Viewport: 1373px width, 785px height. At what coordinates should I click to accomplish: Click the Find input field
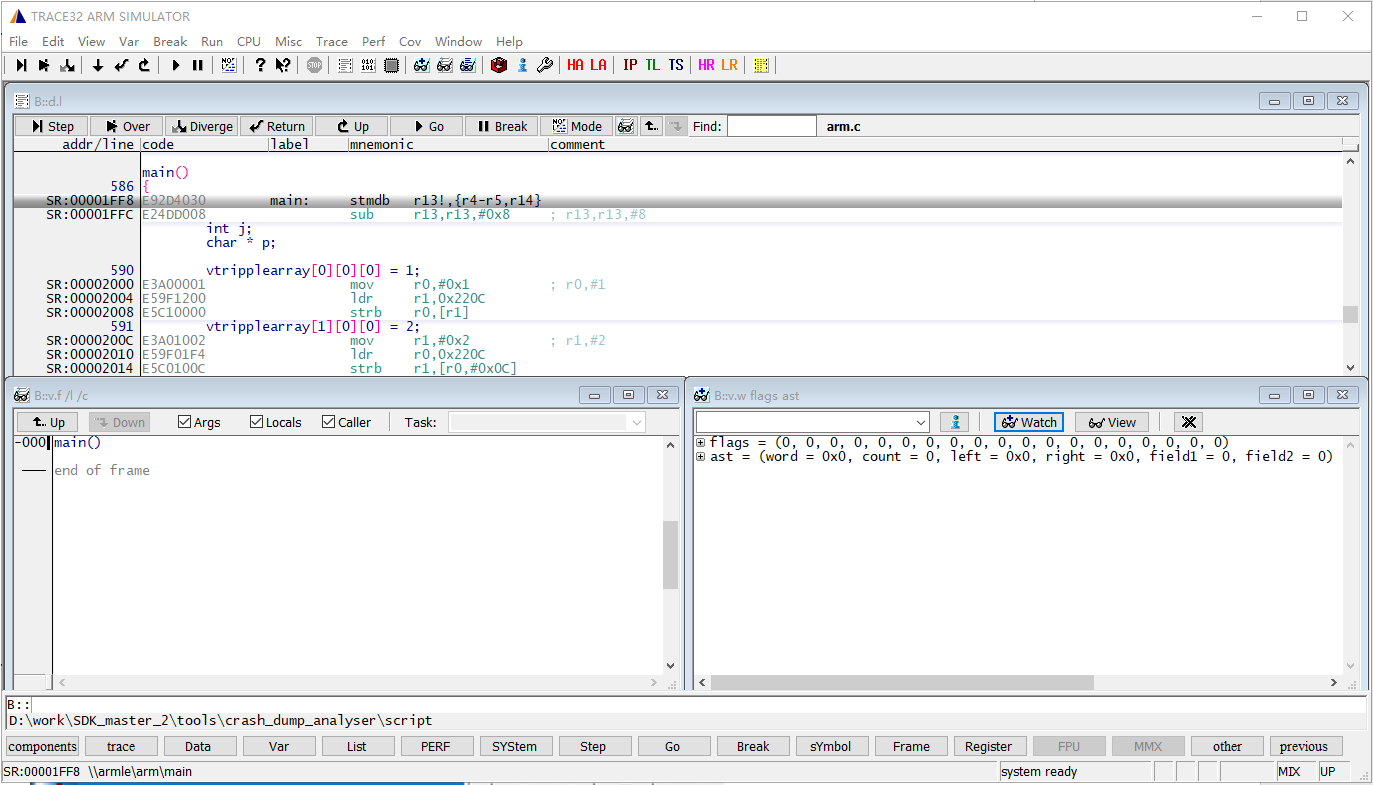[771, 126]
